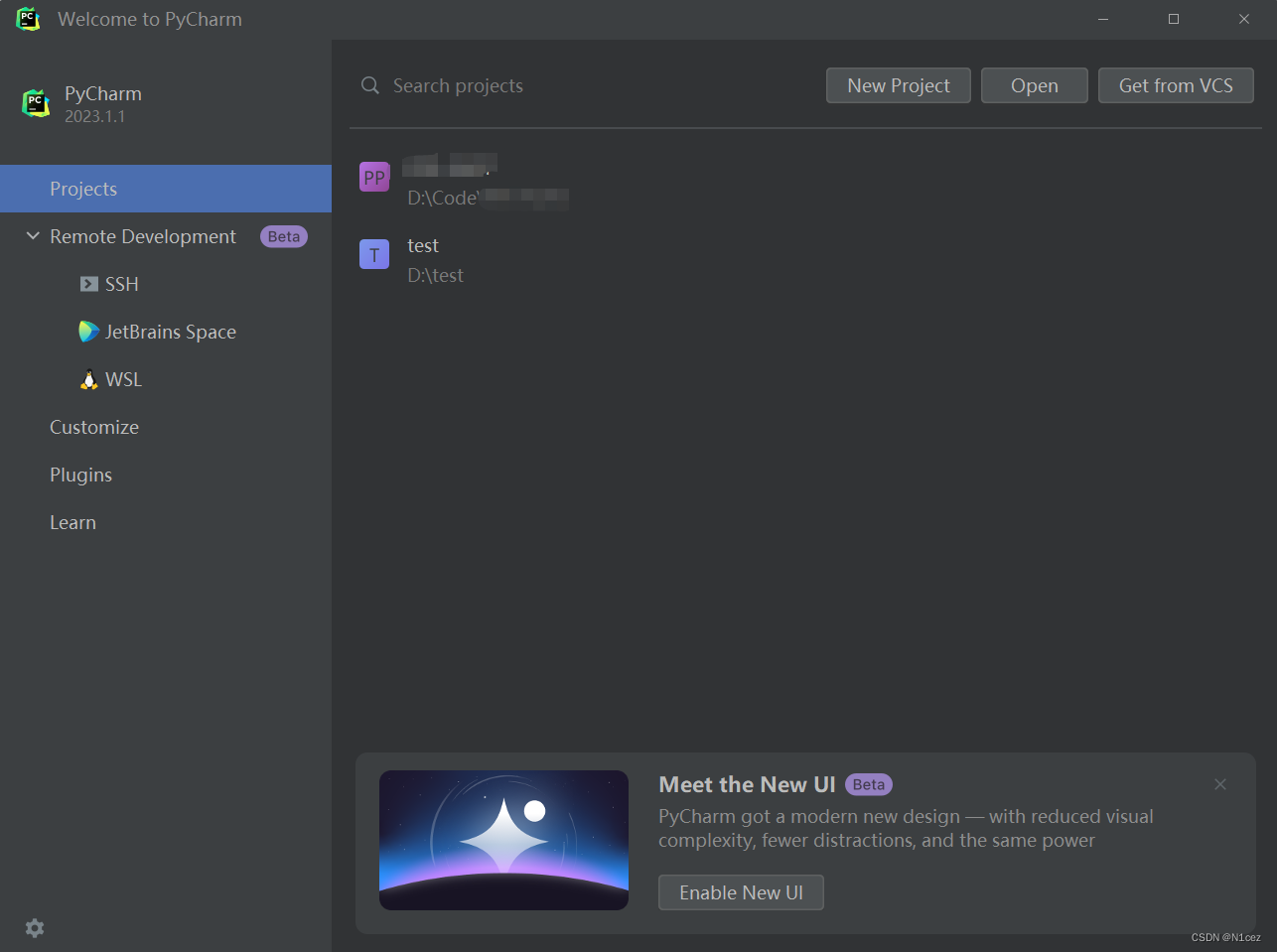Dismiss the Meet the New UI banner

coord(1220,784)
